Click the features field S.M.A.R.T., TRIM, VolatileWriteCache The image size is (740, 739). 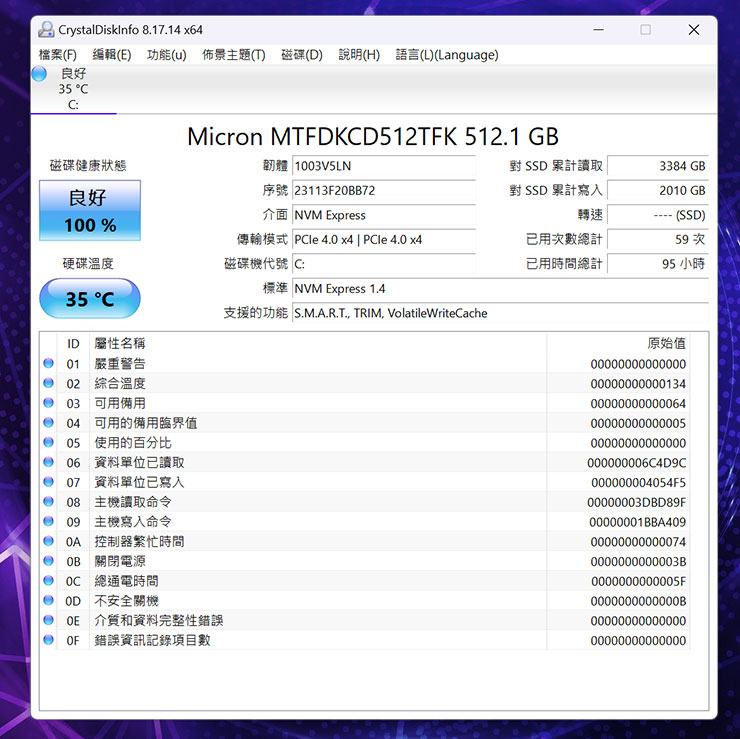[x=500, y=313]
